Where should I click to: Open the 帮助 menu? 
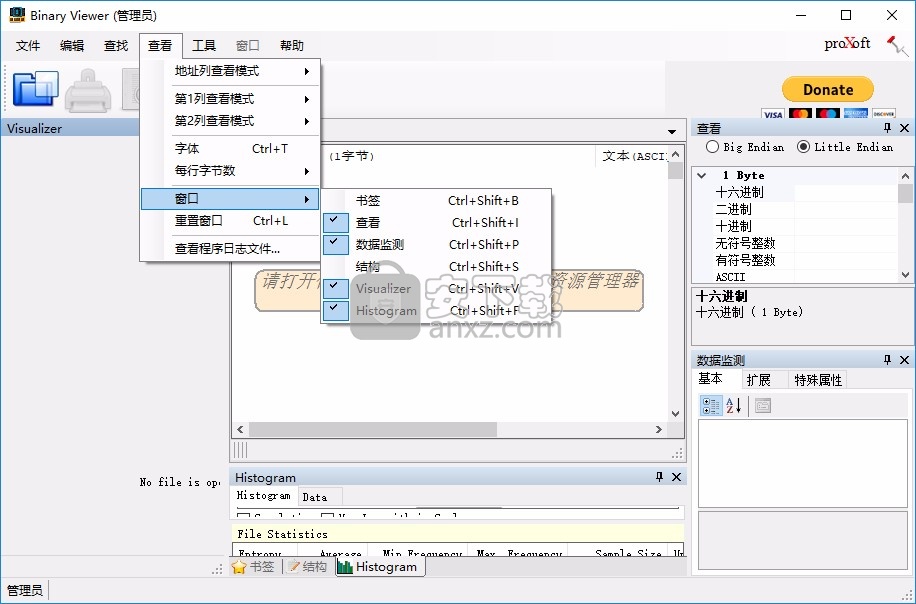pos(292,46)
